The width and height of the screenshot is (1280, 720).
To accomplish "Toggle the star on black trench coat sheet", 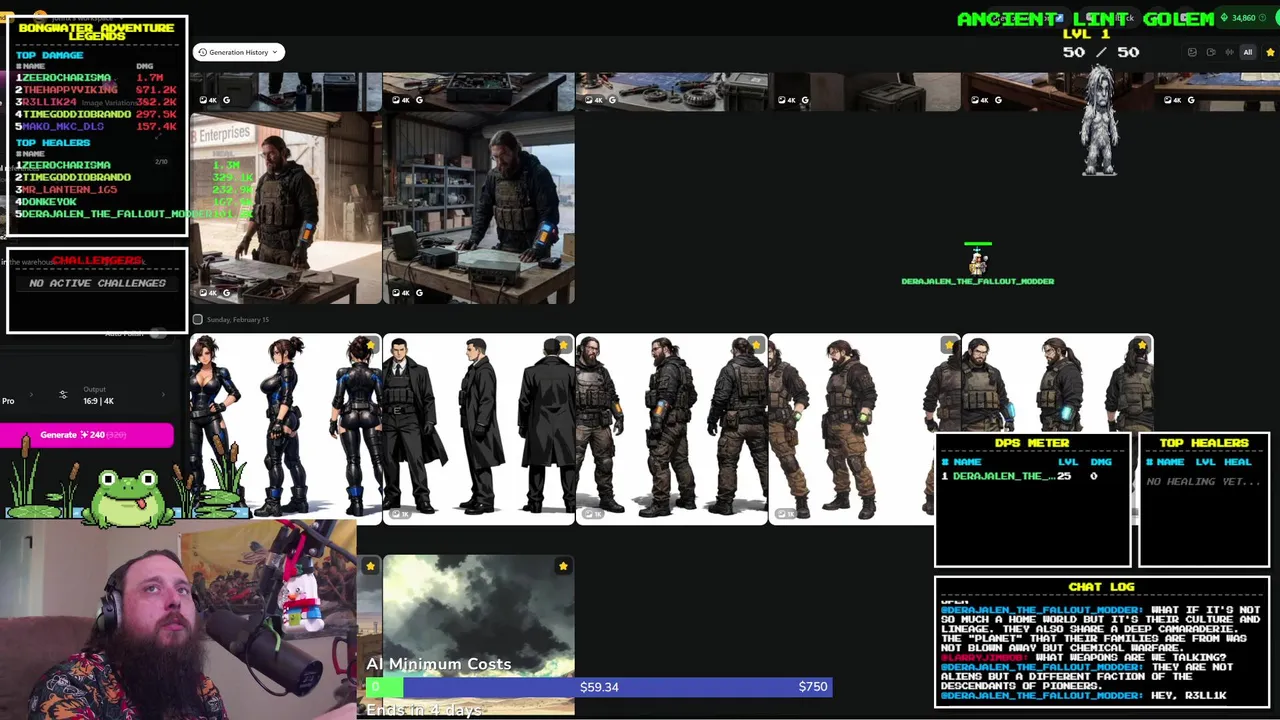I will pos(563,345).
